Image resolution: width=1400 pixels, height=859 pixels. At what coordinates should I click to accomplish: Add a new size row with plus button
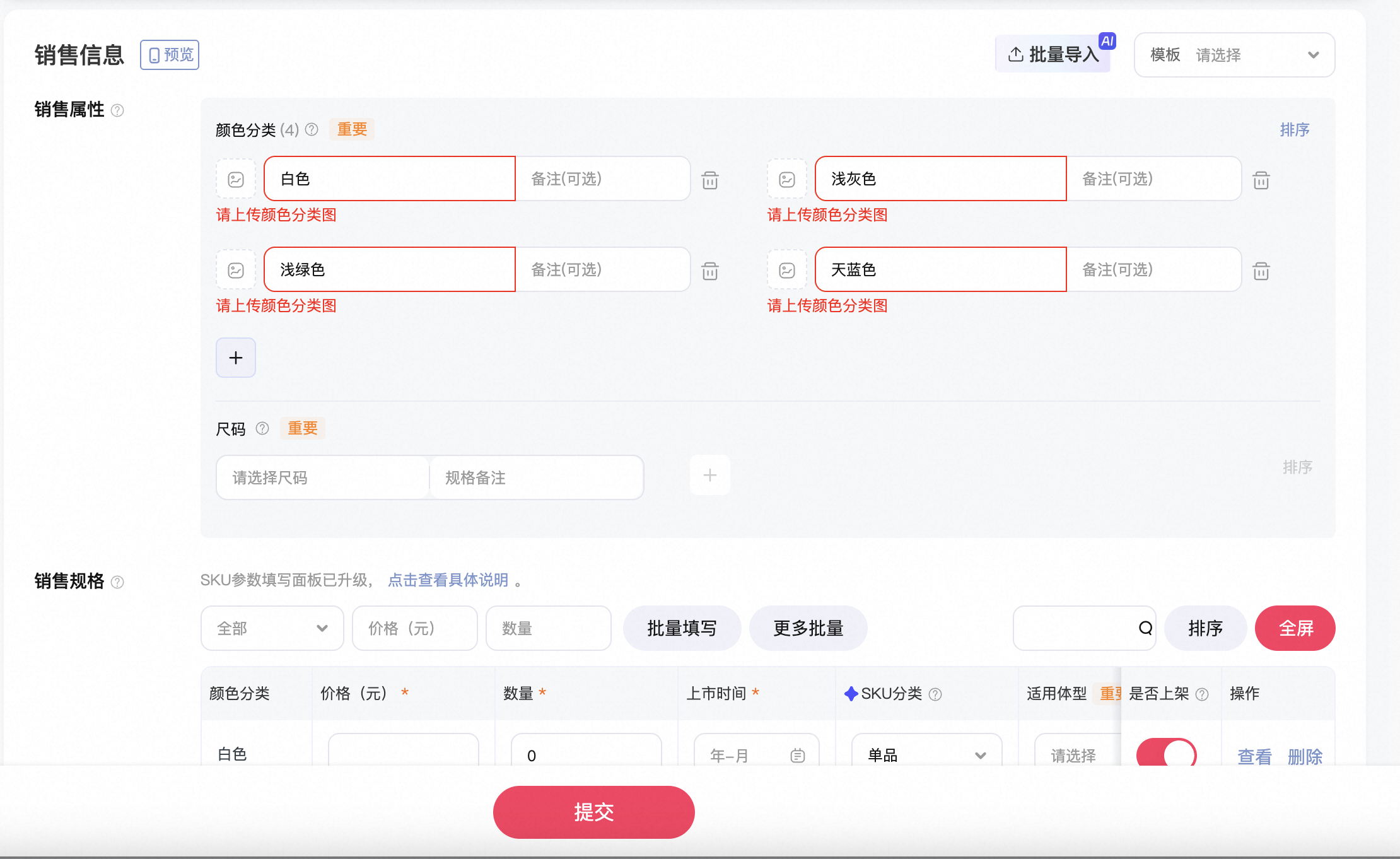[x=710, y=475]
